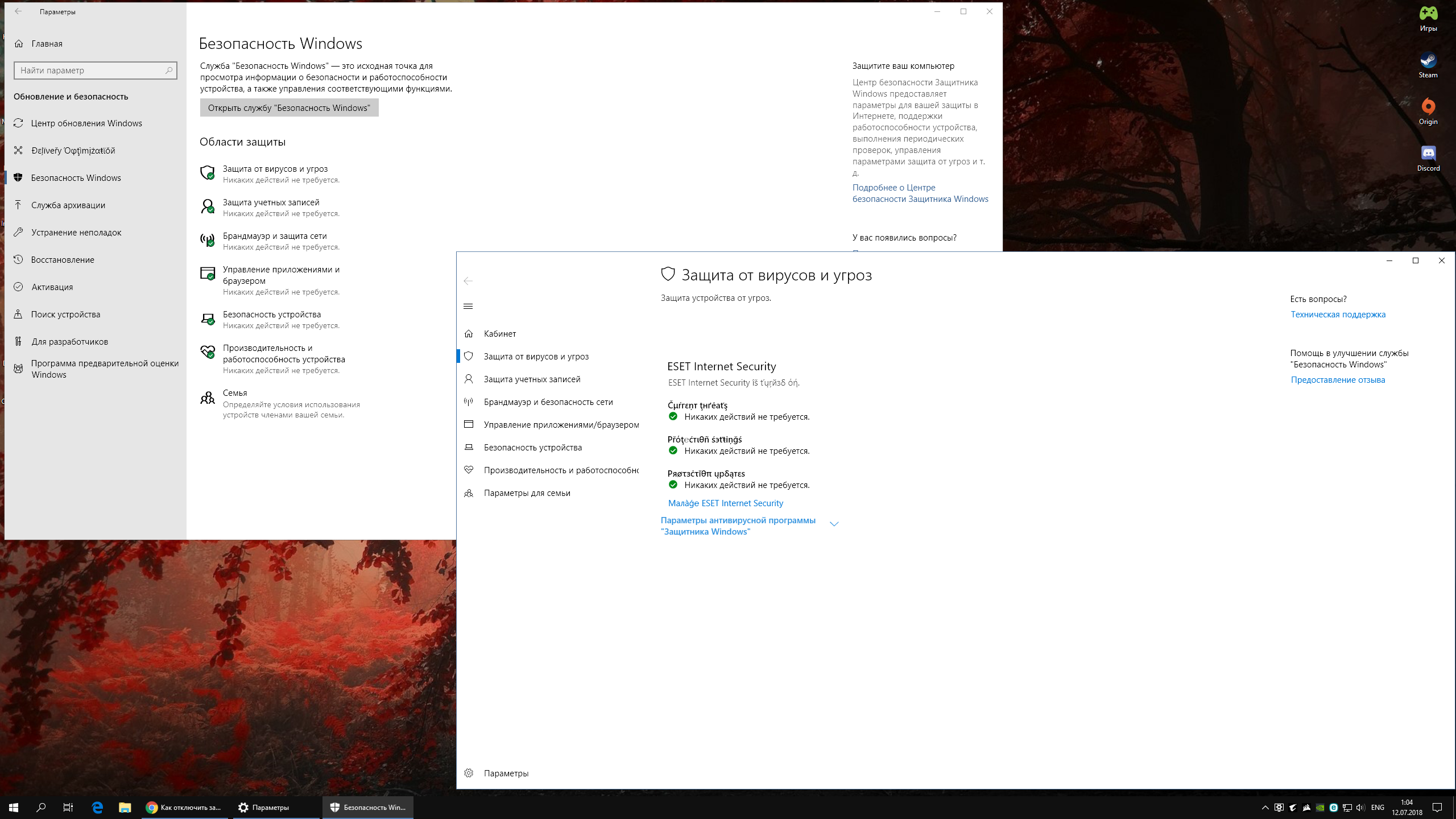Select Брандмауэр и безопасность сети in sidebar
The image size is (1456, 819).
[x=549, y=402]
